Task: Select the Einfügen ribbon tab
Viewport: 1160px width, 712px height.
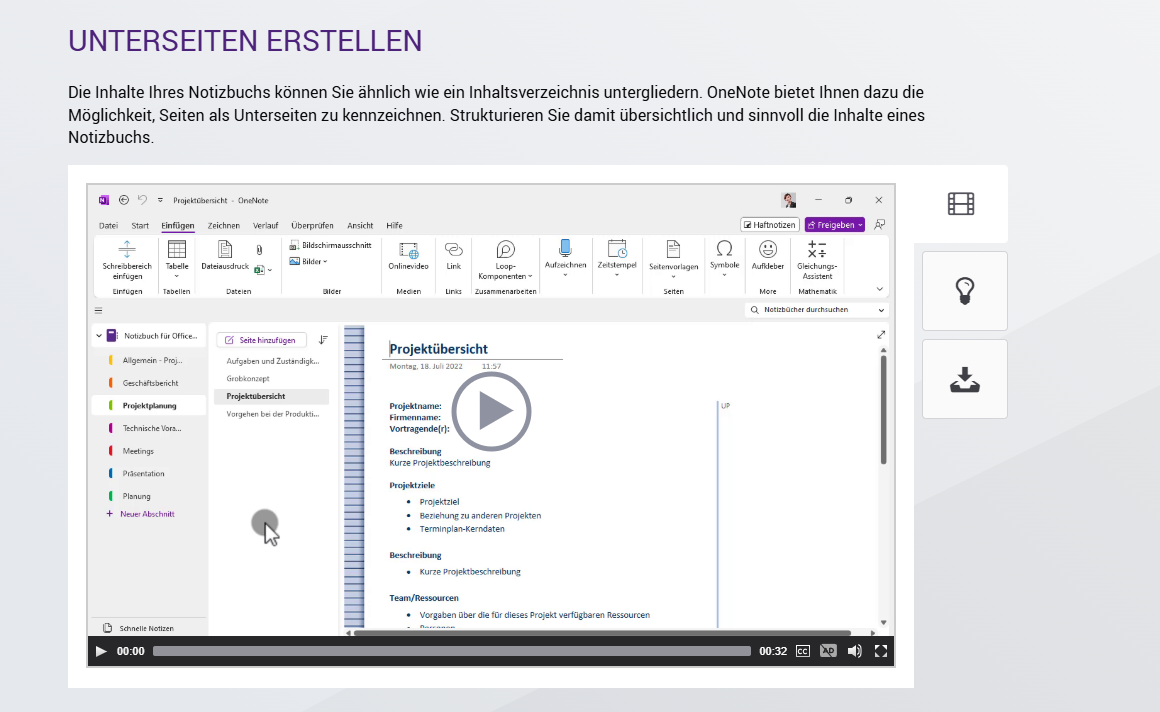Action: [x=178, y=226]
